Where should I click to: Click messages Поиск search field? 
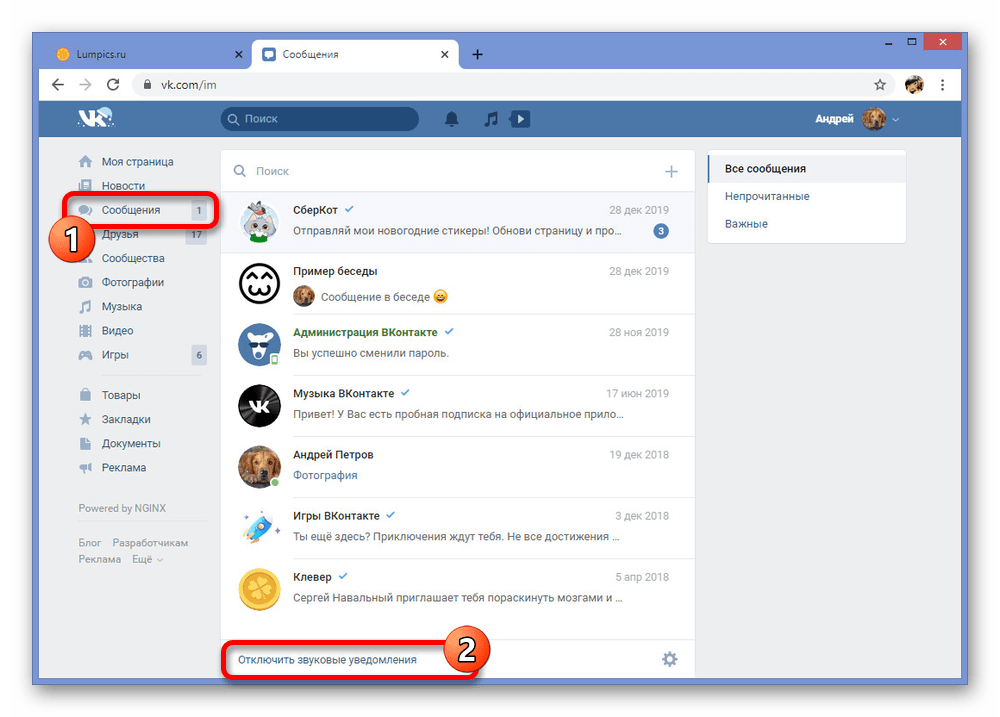click(446, 171)
